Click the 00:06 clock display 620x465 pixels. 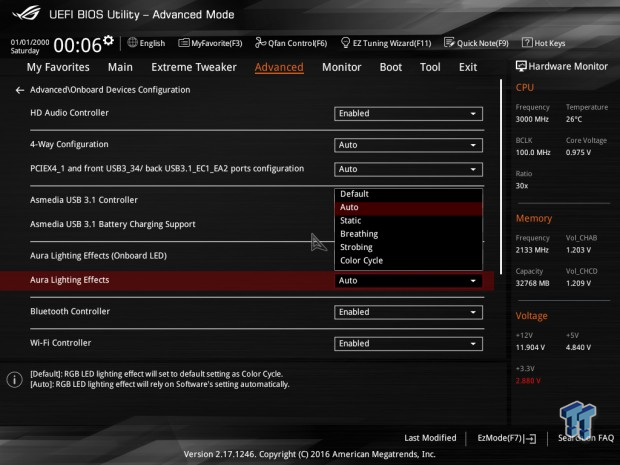78,45
